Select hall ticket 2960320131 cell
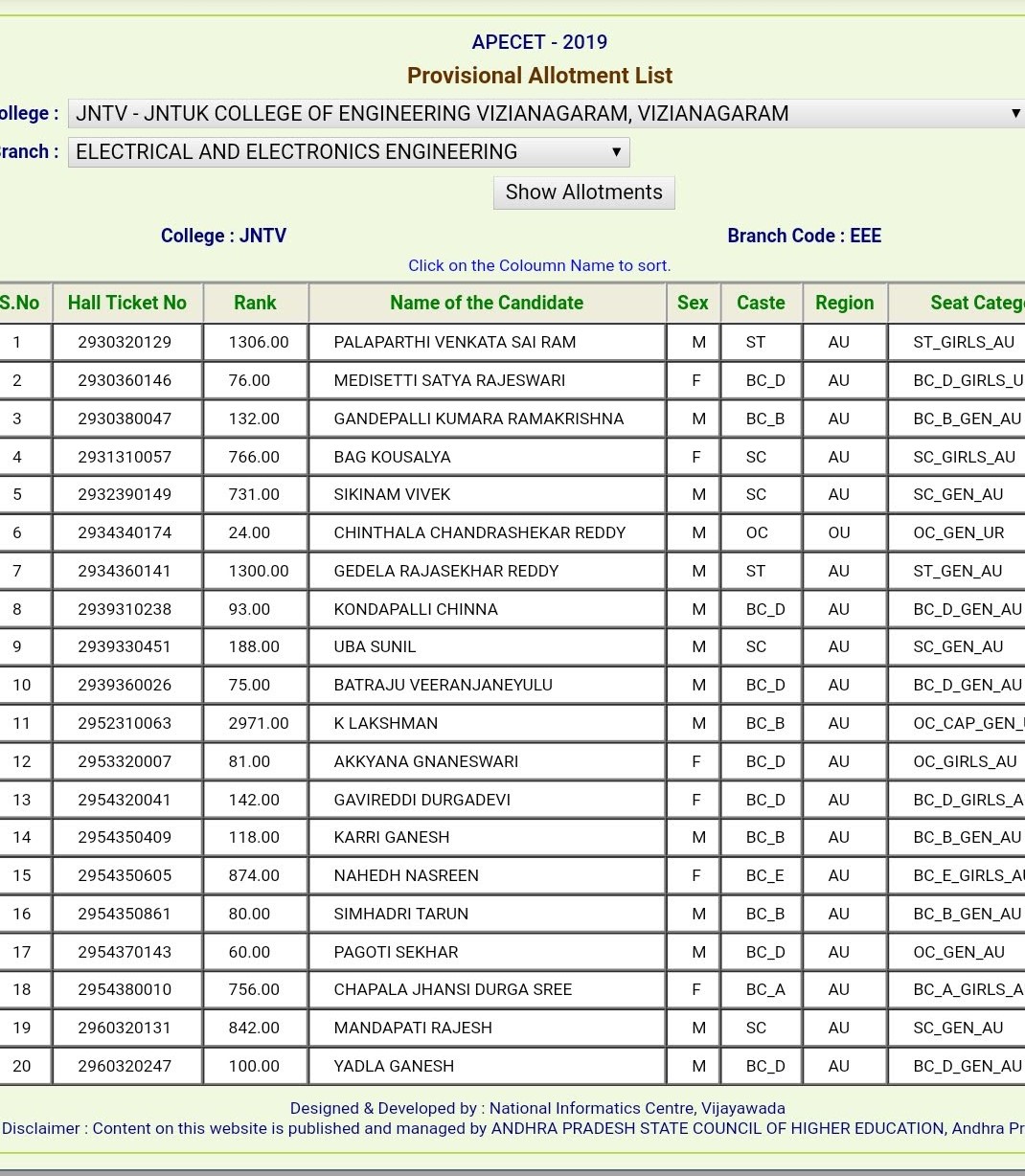This screenshot has height=1176, width=1025. [x=127, y=1028]
